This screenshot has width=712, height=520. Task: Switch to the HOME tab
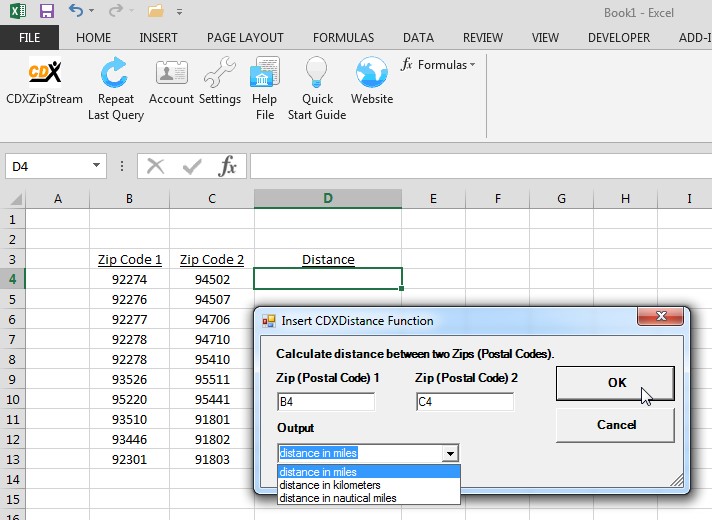pos(93,38)
